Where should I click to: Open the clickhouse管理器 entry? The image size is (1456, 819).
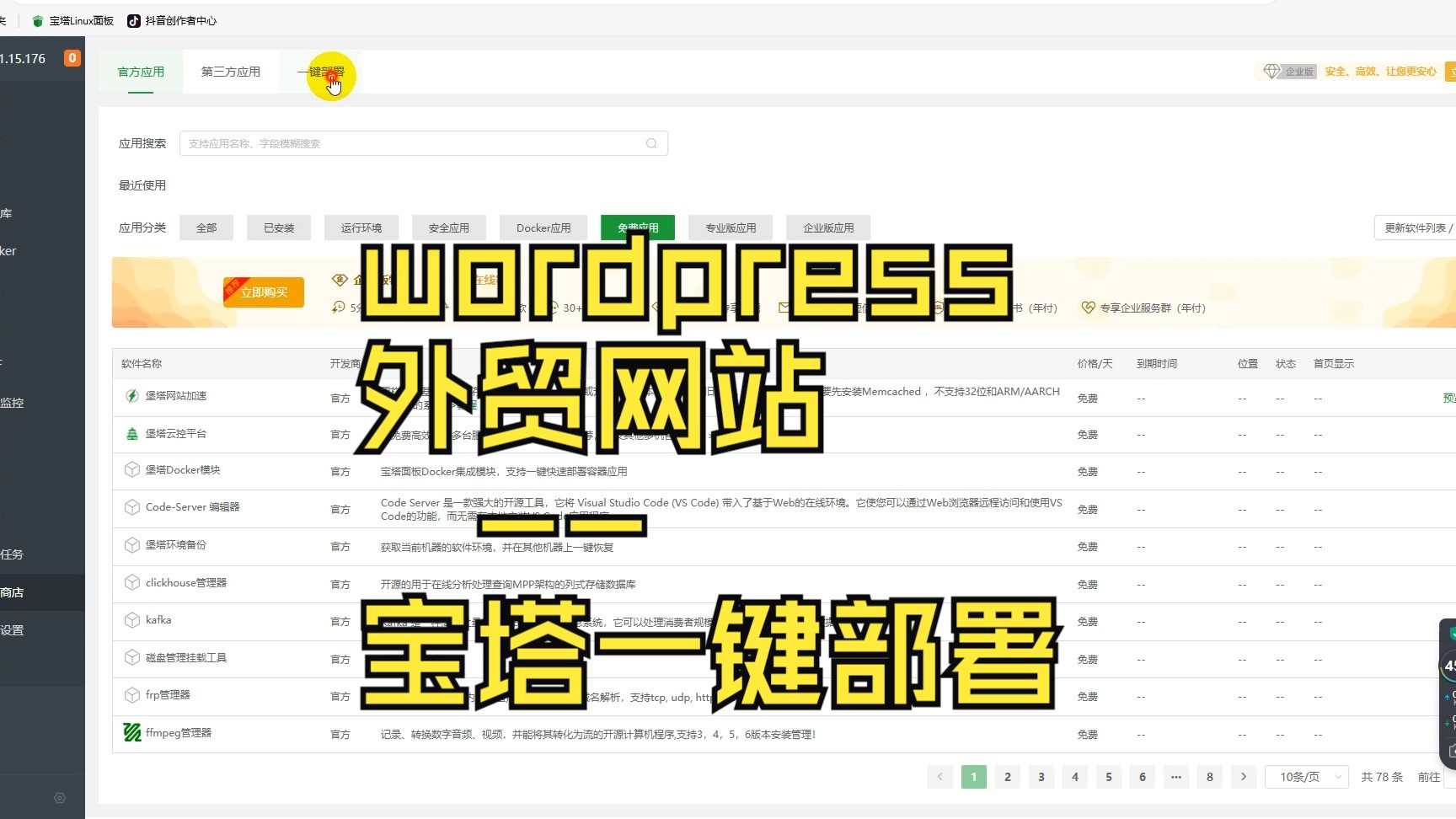click(x=186, y=583)
